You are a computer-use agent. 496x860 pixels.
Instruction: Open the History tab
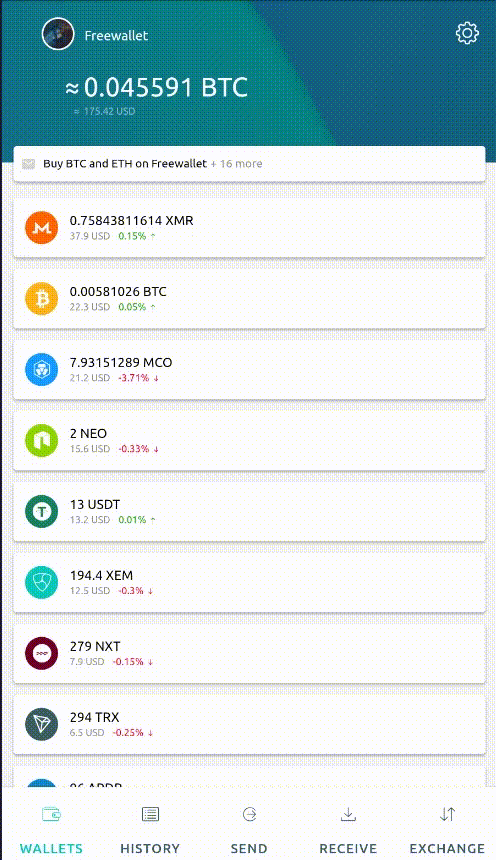(150, 830)
